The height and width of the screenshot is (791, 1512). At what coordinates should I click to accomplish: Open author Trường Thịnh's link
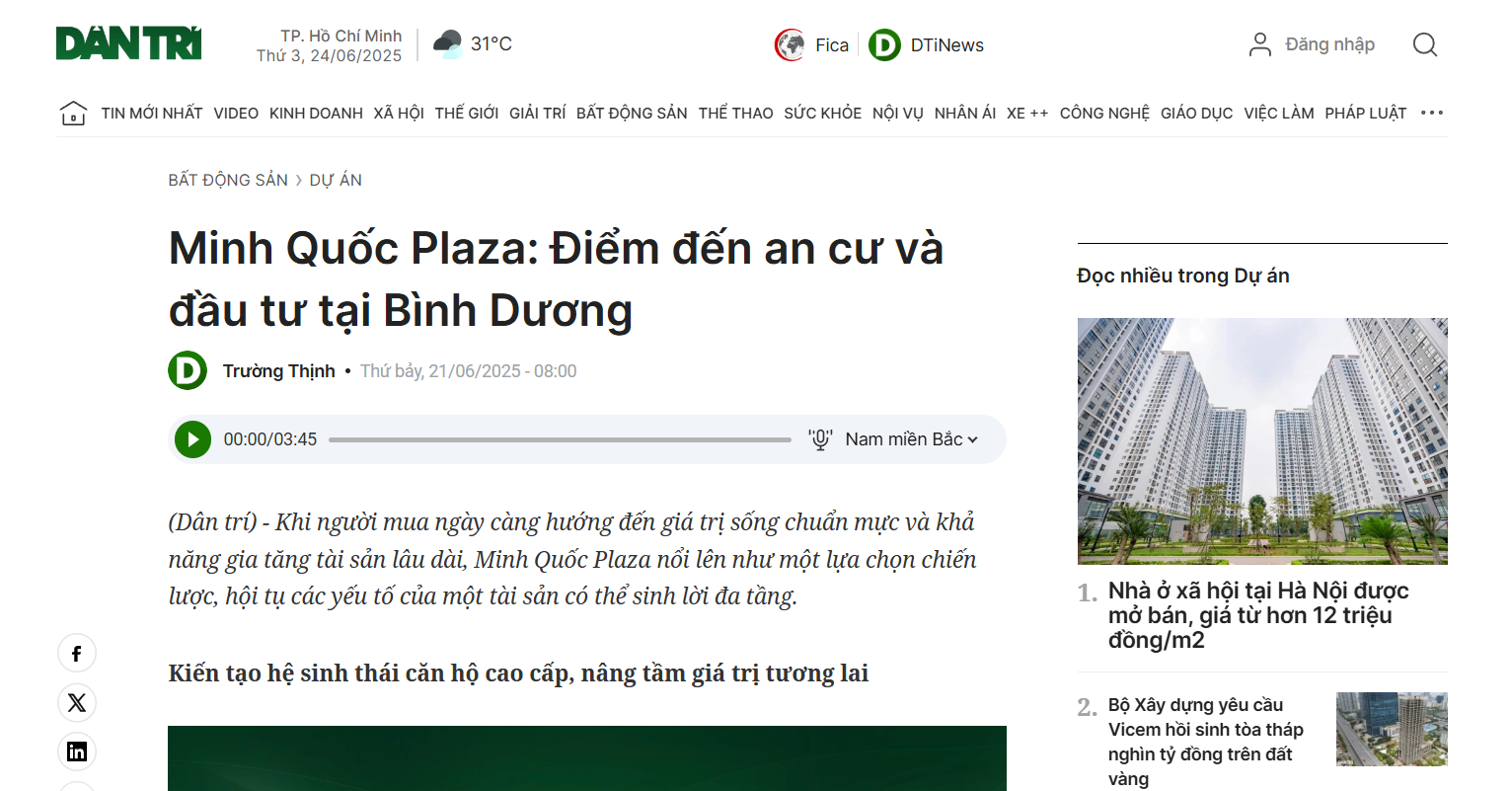click(x=278, y=371)
